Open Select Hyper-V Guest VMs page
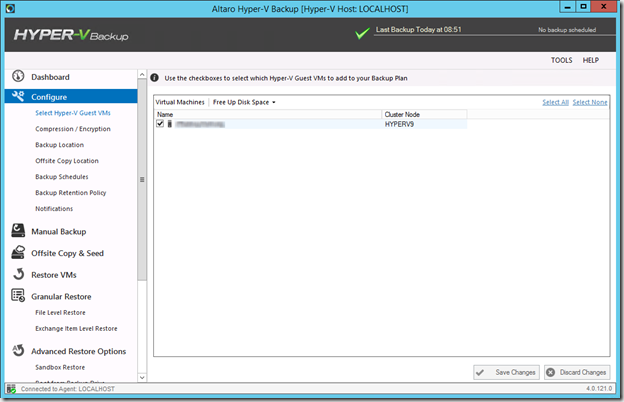624x402 pixels. tap(73, 113)
